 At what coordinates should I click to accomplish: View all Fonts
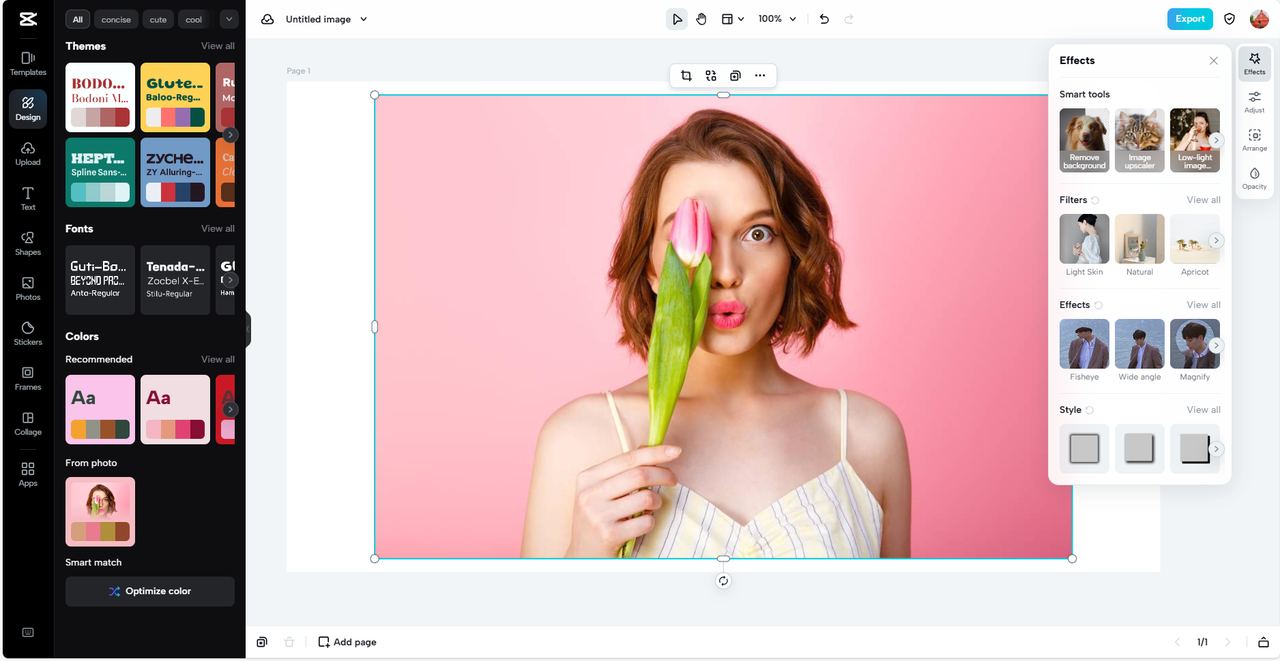(x=218, y=229)
